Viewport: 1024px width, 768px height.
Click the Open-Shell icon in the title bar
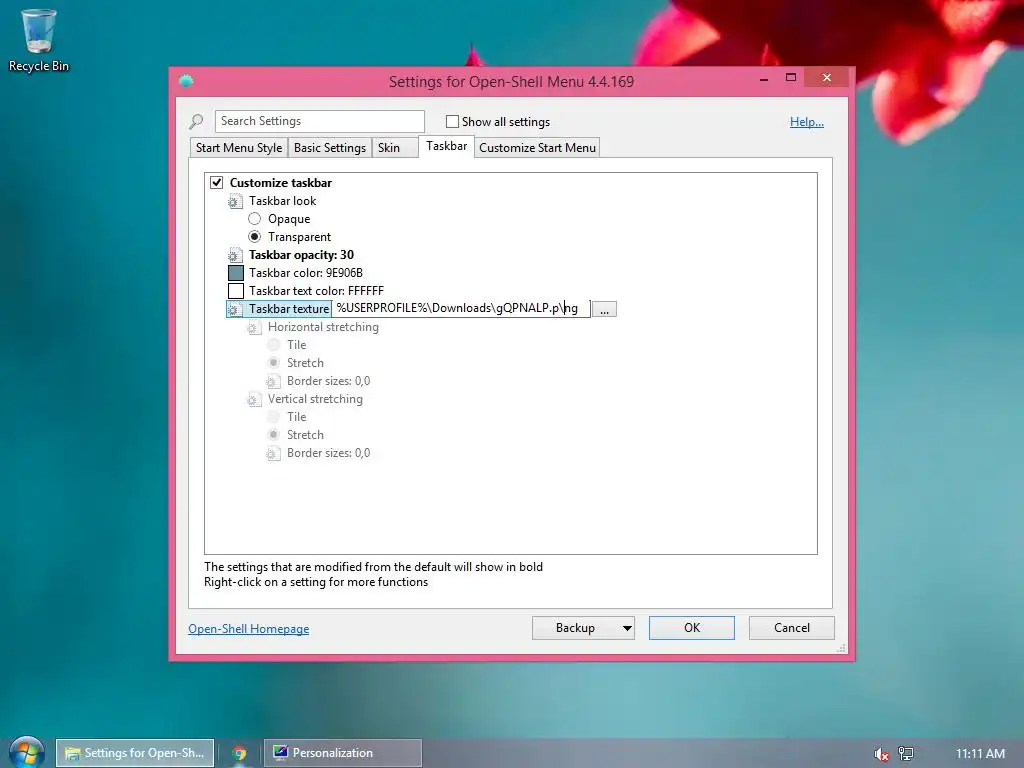[186, 82]
